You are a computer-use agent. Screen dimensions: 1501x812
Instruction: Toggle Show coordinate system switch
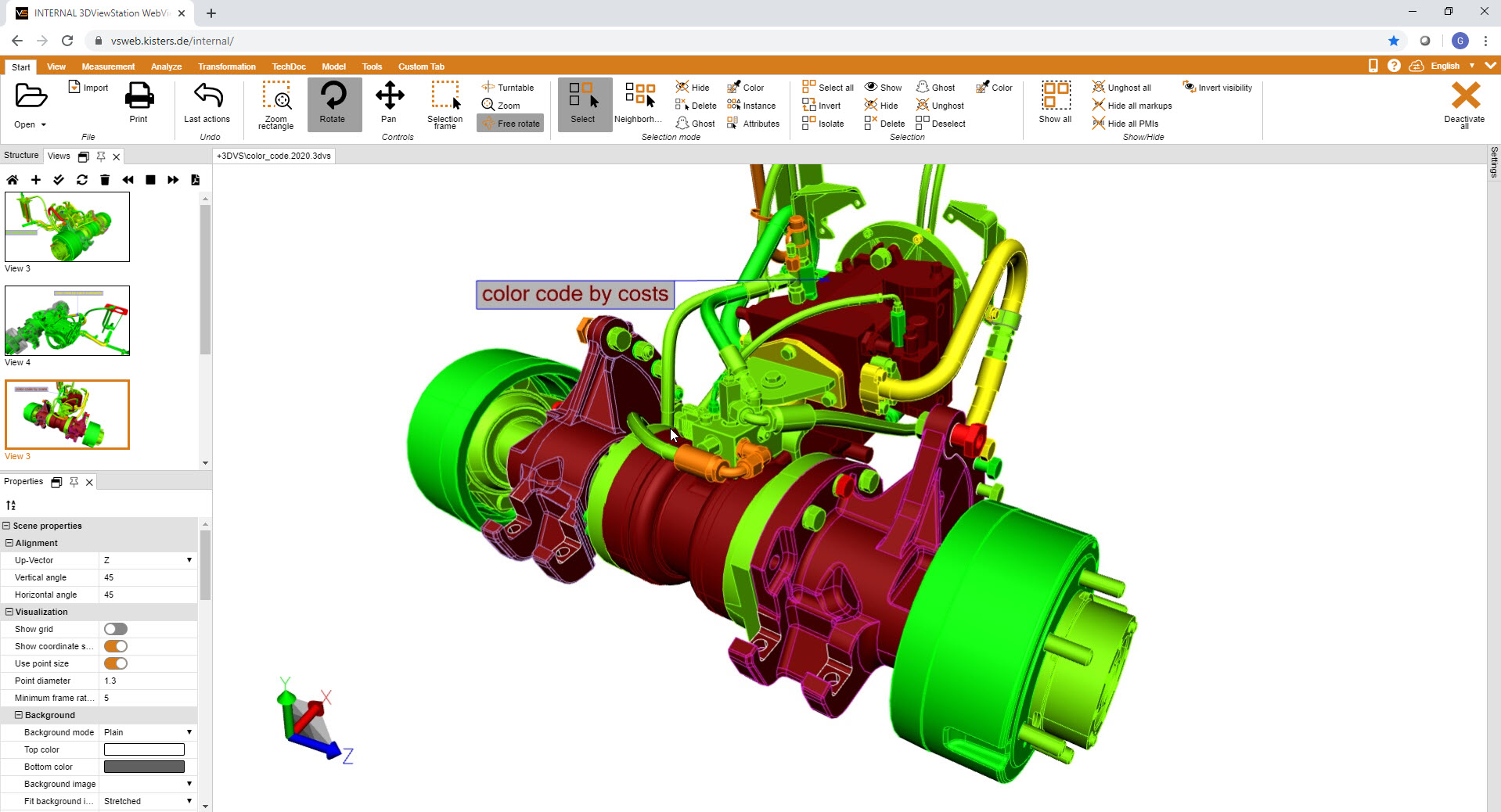coord(116,646)
